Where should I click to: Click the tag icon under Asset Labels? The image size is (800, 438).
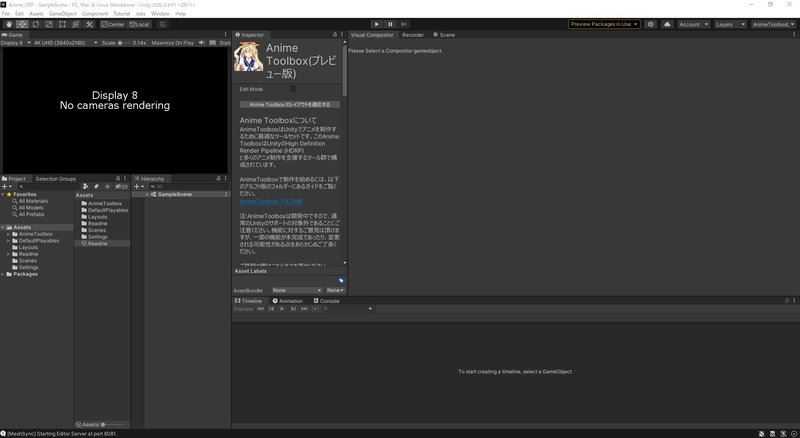pos(341,280)
